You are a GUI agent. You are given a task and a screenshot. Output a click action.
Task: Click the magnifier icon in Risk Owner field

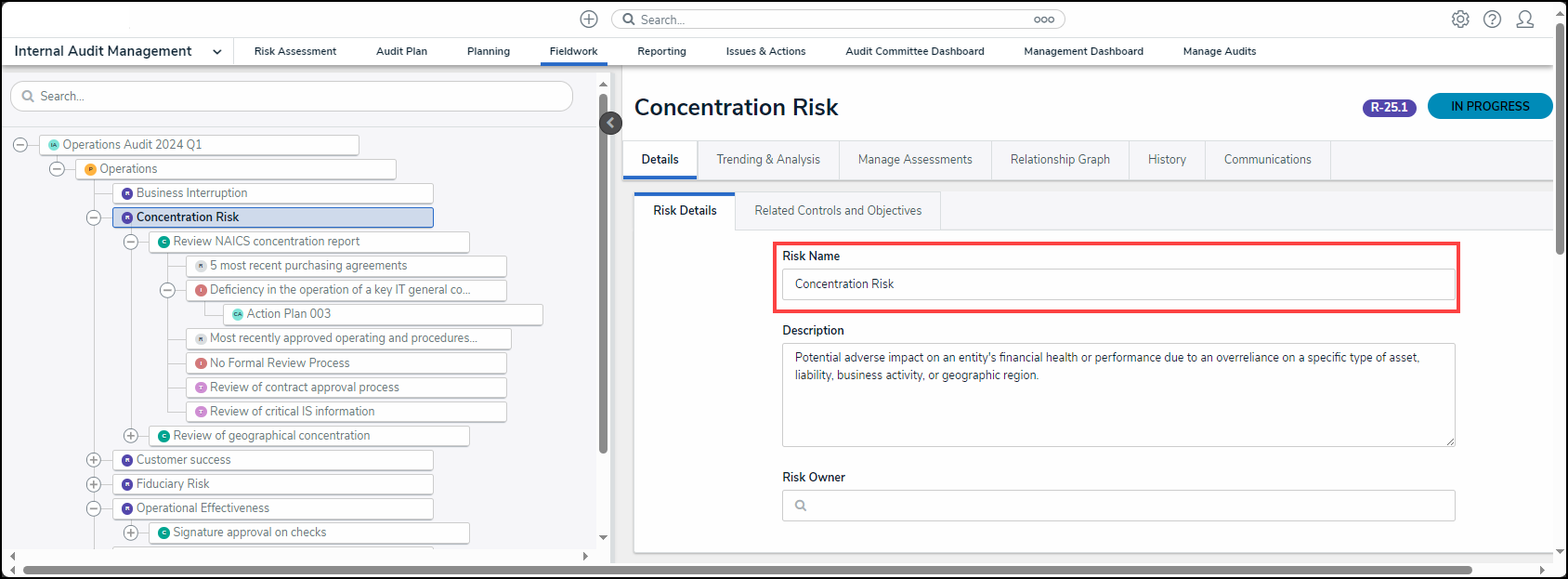801,506
